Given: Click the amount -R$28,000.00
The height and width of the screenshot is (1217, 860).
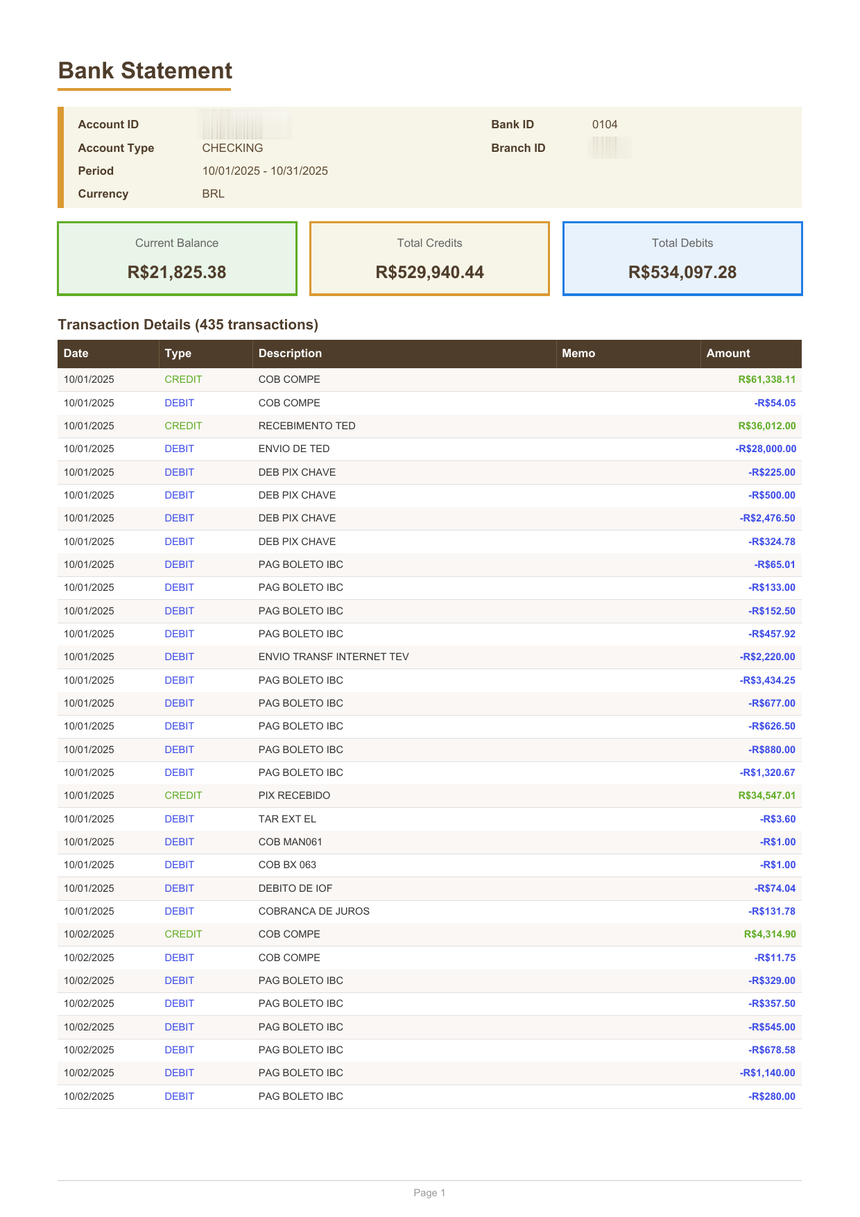Looking at the screenshot, I should pyautogui.click(x=766, y=449).
